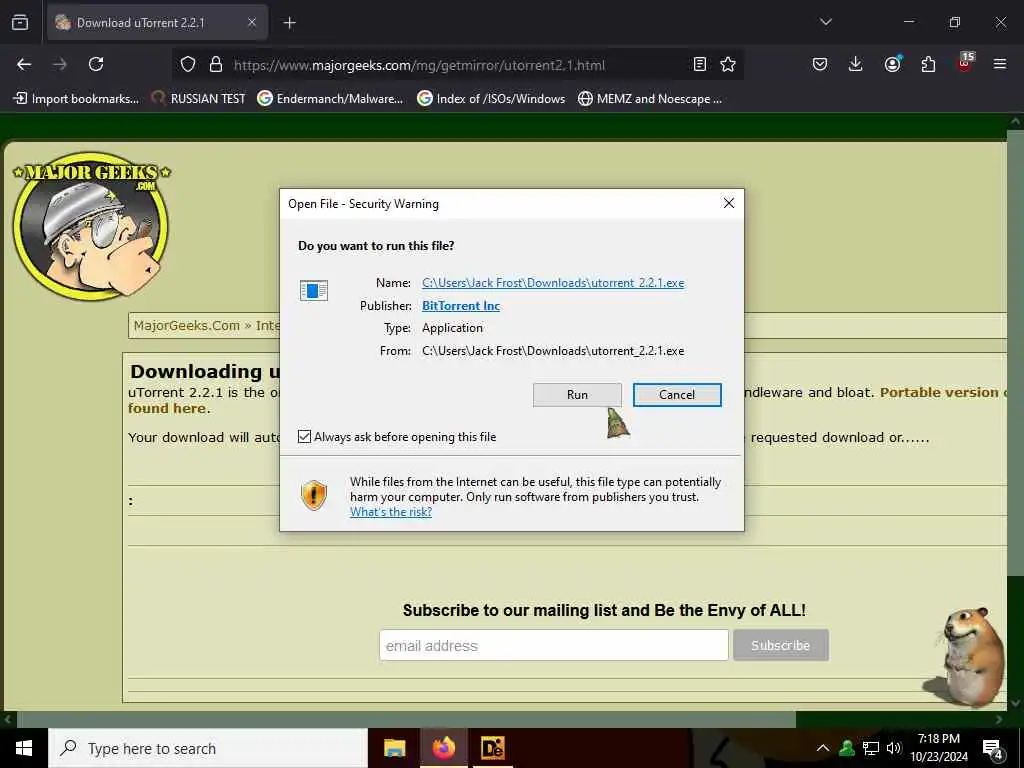Open the Windows Start menu

tap(24, 748)
